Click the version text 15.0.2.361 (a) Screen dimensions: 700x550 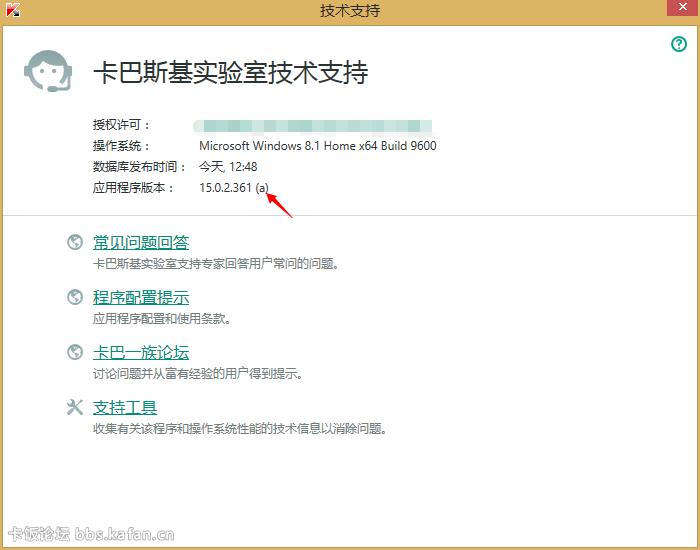[x=234, y=188]
